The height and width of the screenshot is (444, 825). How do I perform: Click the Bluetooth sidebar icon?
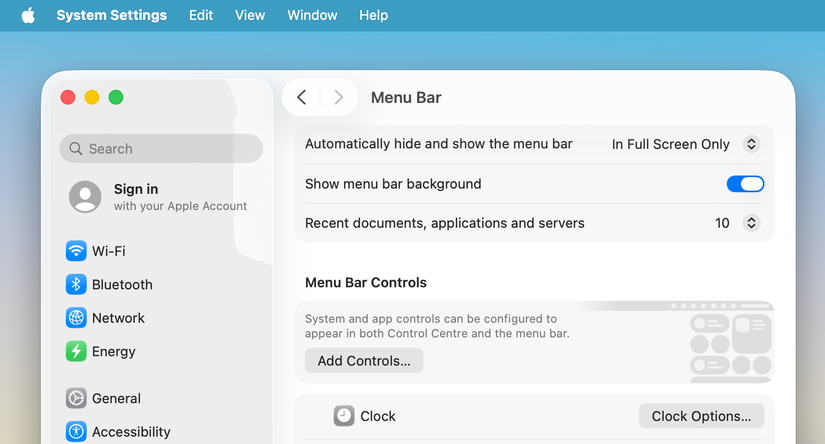pyautogui.click(x=76, y=285)
